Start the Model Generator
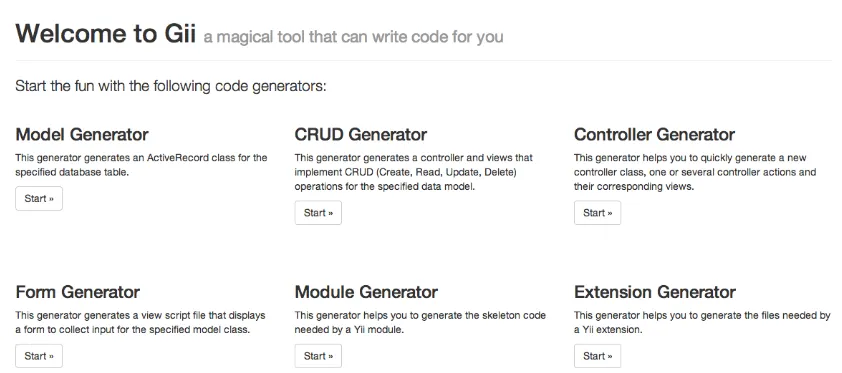This screenshot has width=842, height=373. (39, 199)
